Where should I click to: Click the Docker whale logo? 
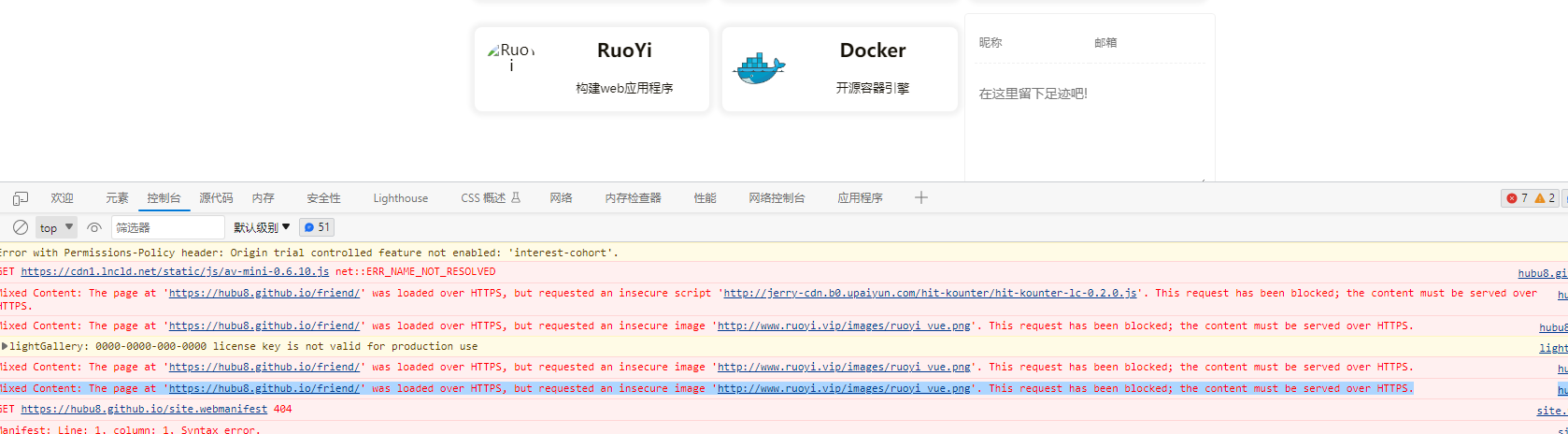coord(759,69)
